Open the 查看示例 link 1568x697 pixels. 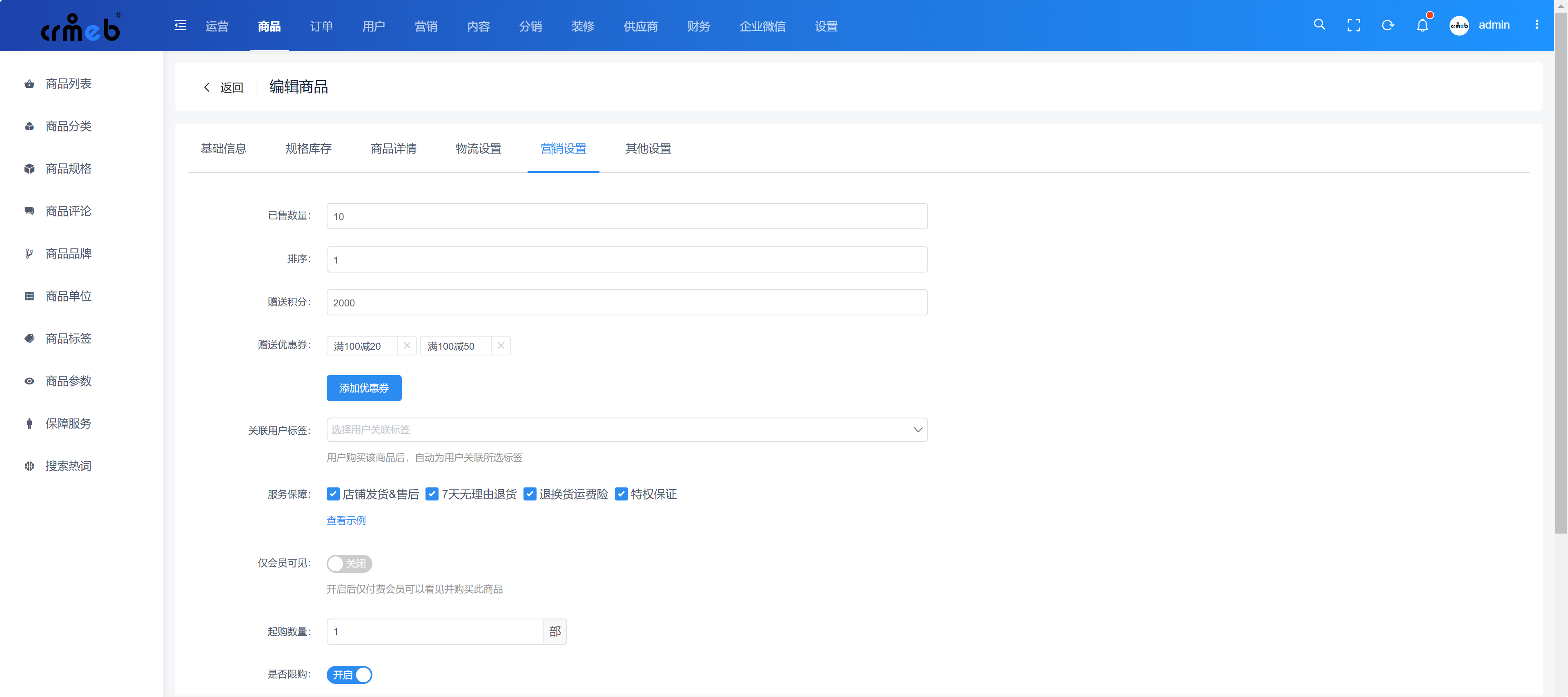click(345, 521)
